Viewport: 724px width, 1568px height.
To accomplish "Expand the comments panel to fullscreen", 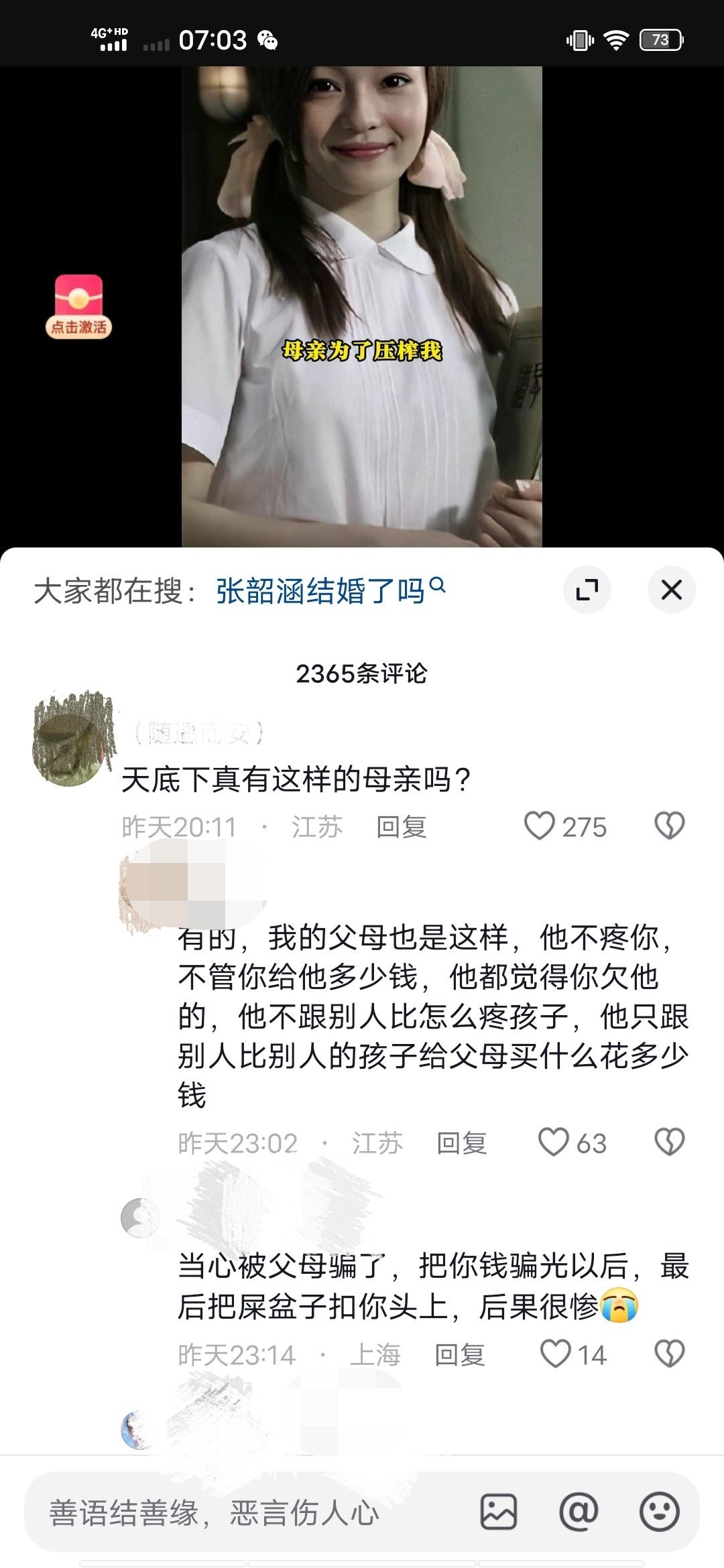I will (587, 590).
